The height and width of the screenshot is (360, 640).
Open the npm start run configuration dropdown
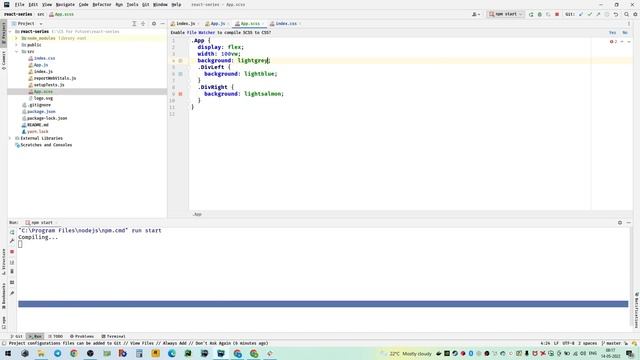pos(505,14)
